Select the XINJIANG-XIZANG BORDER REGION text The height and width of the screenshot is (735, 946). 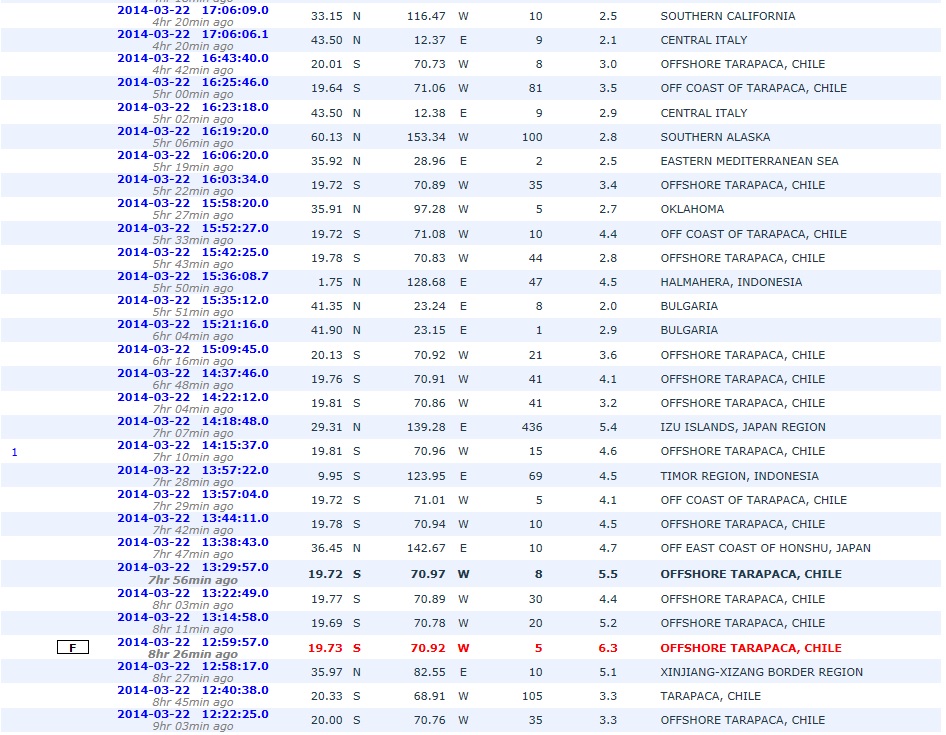tap(761, 672)
